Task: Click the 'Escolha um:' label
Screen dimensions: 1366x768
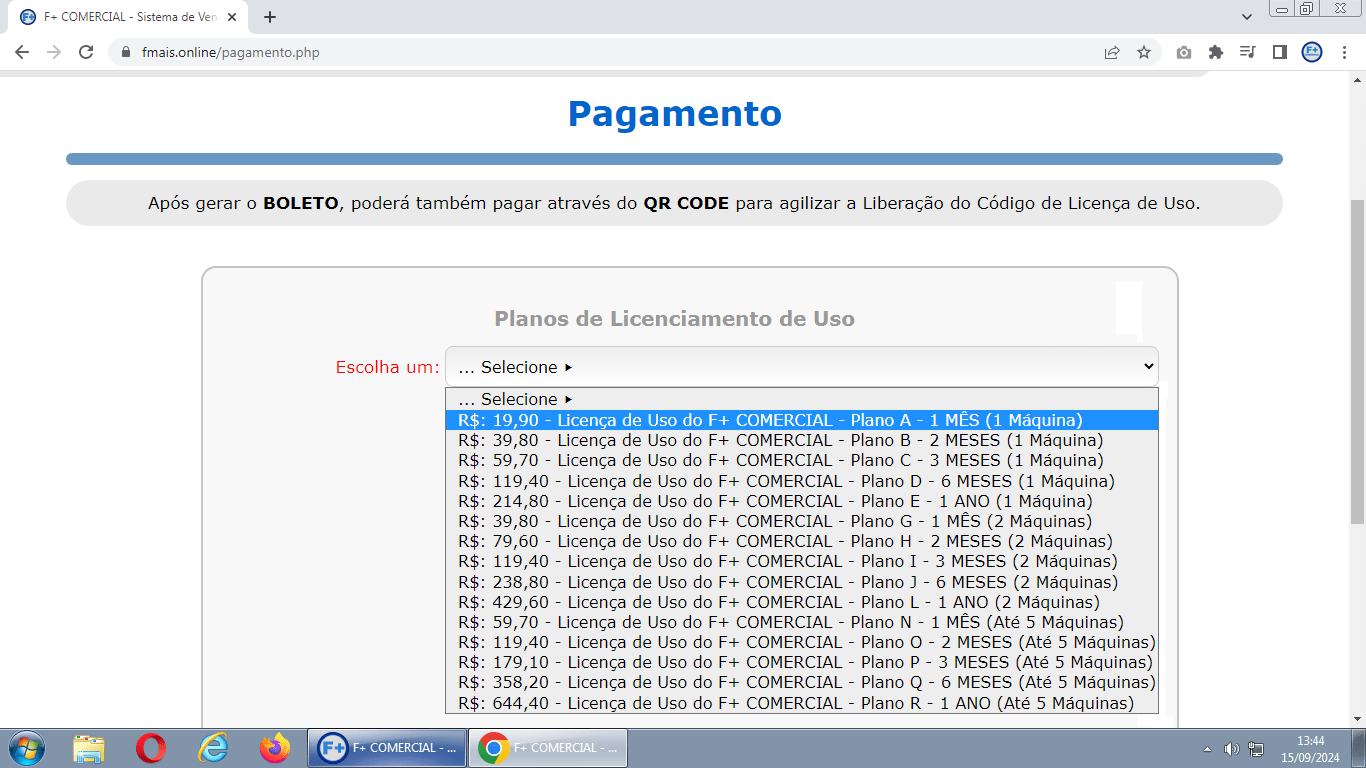Action: (x=388, y=367)
